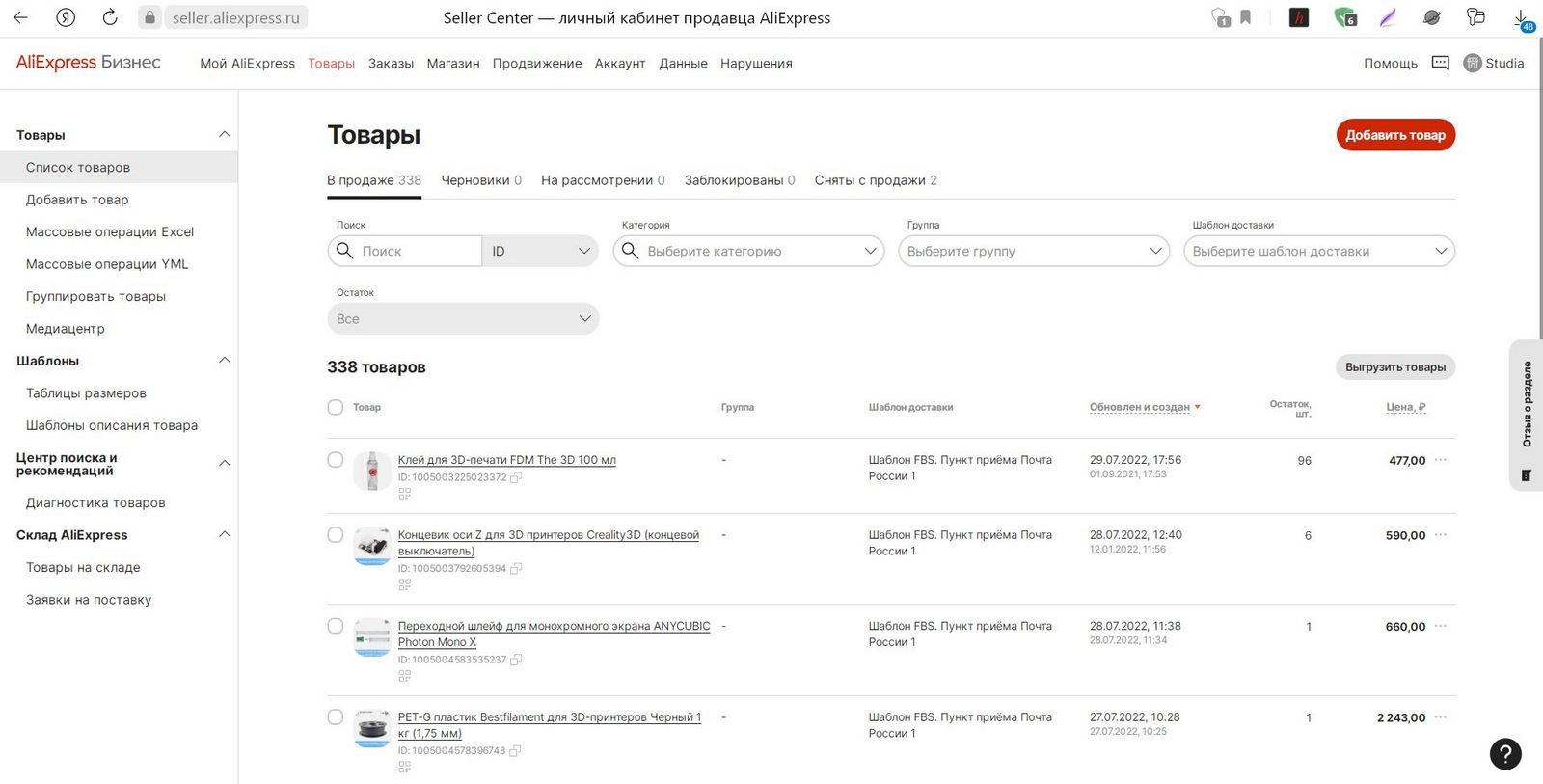Open the QR code icon under Клей для 3D-печати
The width and height of the screenshot is (1543, 784).
click(404, 494)
